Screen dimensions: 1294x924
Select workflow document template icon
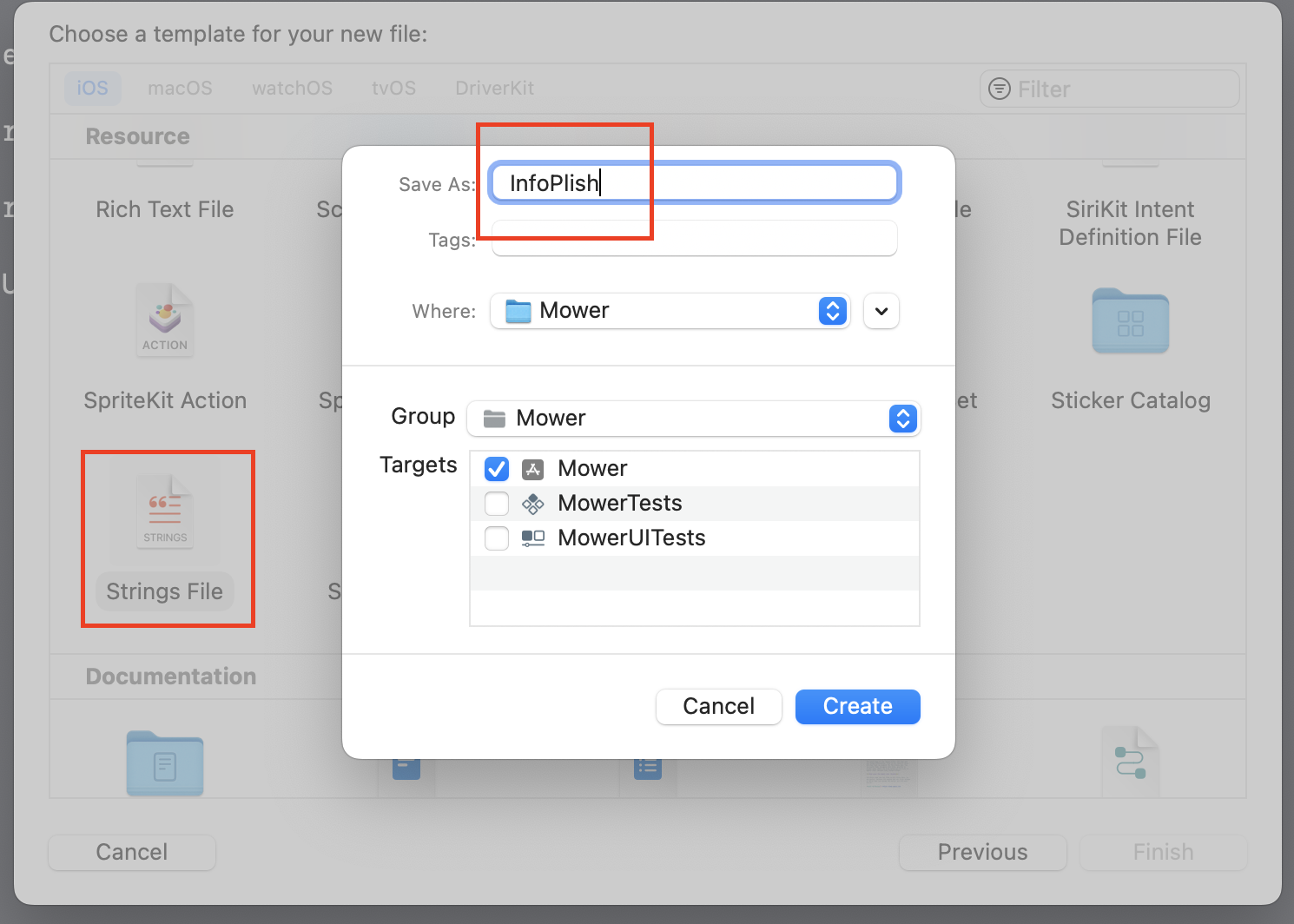tap(1131, 762)
